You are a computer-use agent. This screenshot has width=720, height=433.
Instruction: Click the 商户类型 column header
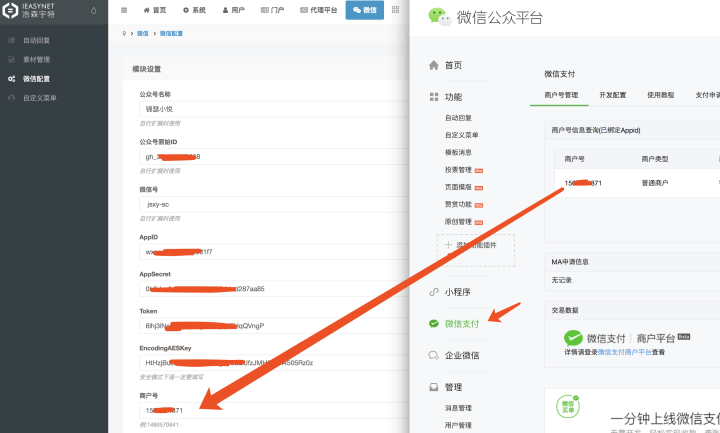655,159
